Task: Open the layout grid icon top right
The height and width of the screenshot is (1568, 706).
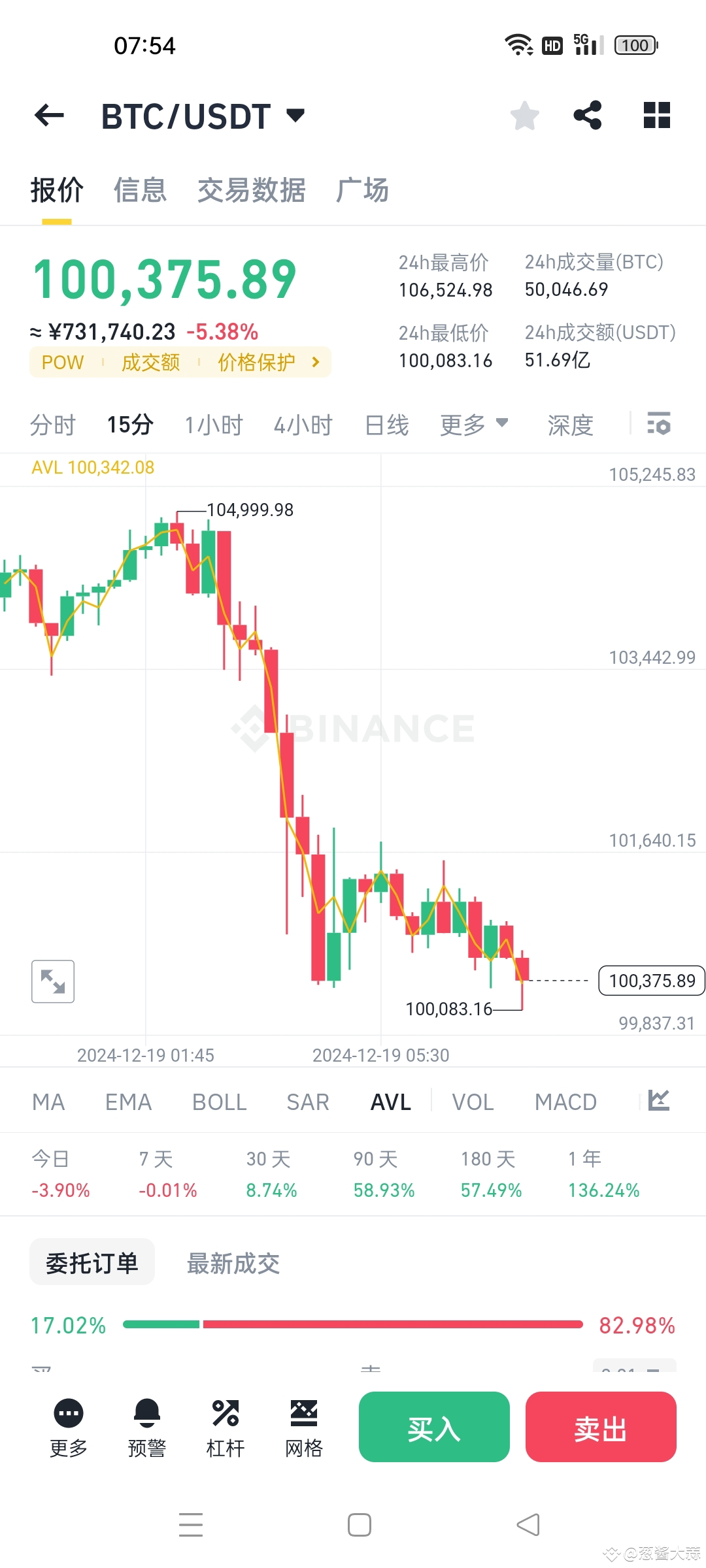Action: 656,115
